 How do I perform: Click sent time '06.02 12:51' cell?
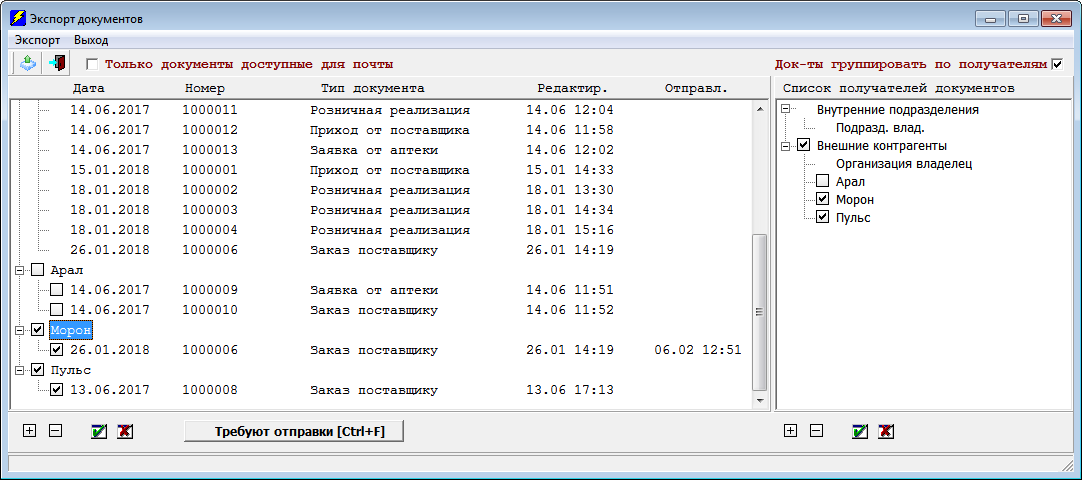point(698,350)
